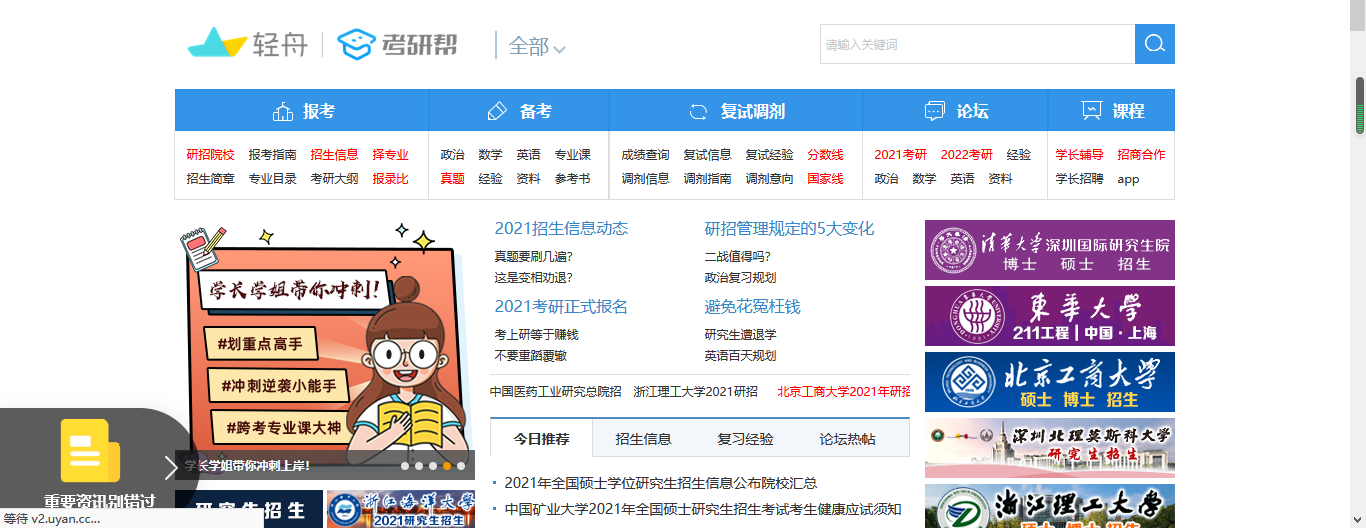
Task: Click the 论坛 chat bubble icon
Action: click(935, 111)
